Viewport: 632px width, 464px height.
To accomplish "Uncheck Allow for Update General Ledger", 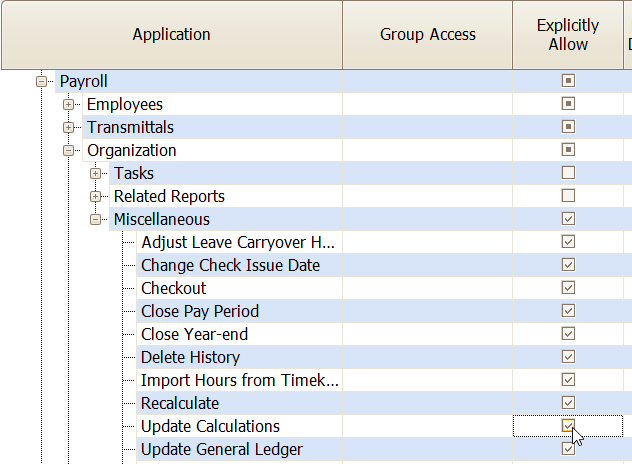I will pyautogui.click(x=568, y=448).
